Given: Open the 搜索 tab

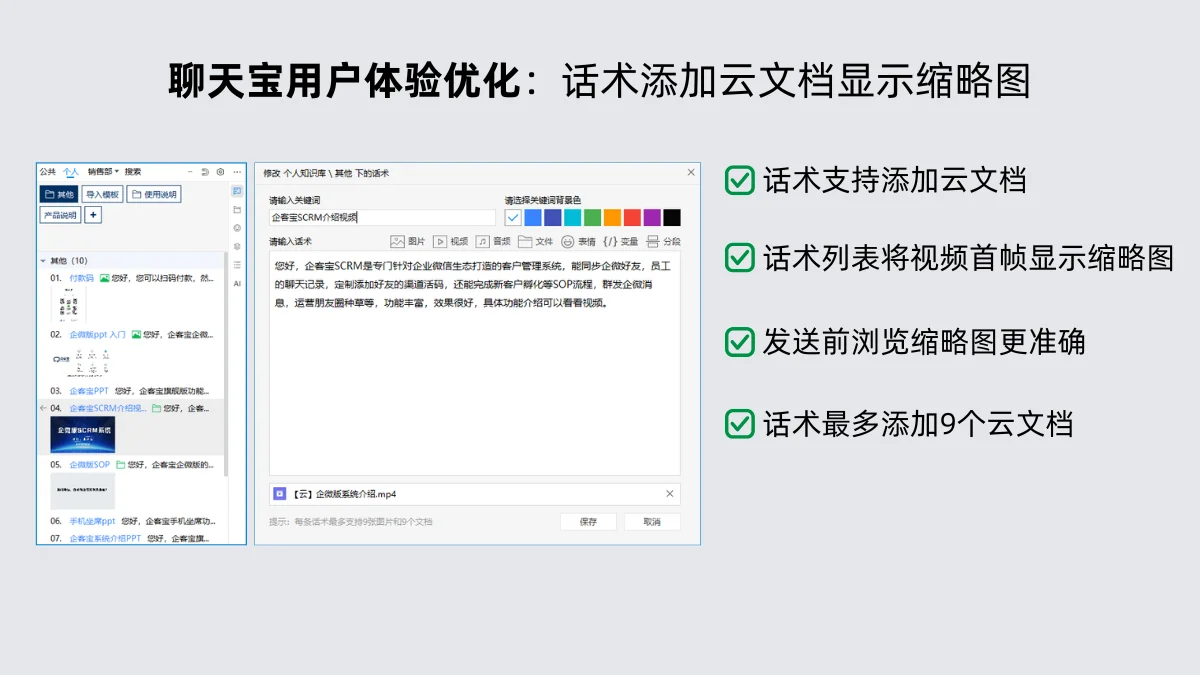Looking at the screenshot, I should (x=133, y=172).
